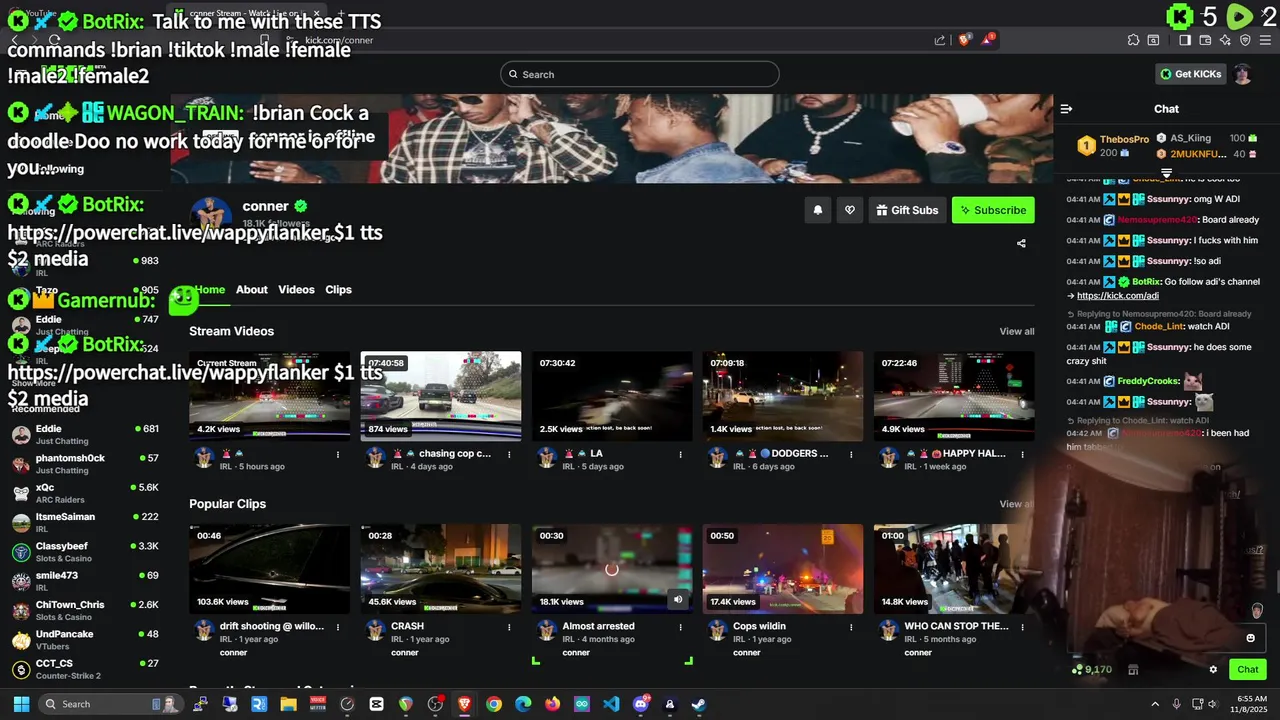The width and height of the screenshot is (1280, 720).
Task: Switch to the About tab
Action: 252,289
